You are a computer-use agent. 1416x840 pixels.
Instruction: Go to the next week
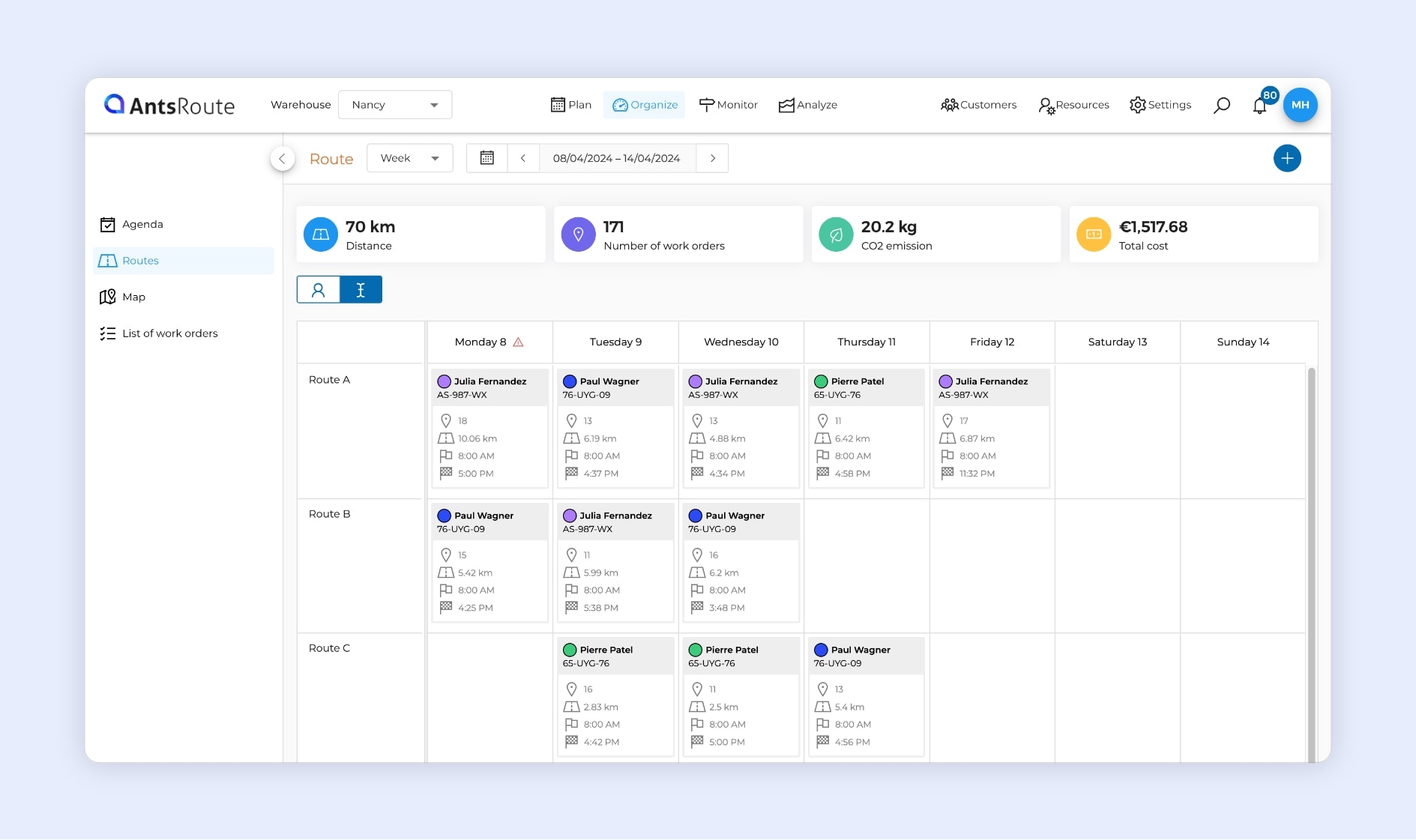tap(712, 158)
